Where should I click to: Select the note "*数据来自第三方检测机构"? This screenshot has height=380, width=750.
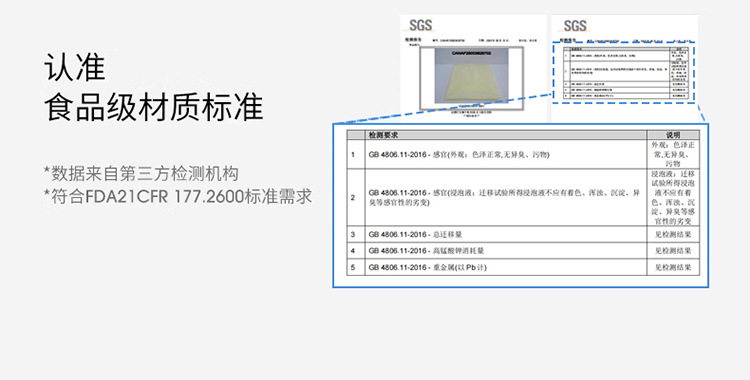141,174
